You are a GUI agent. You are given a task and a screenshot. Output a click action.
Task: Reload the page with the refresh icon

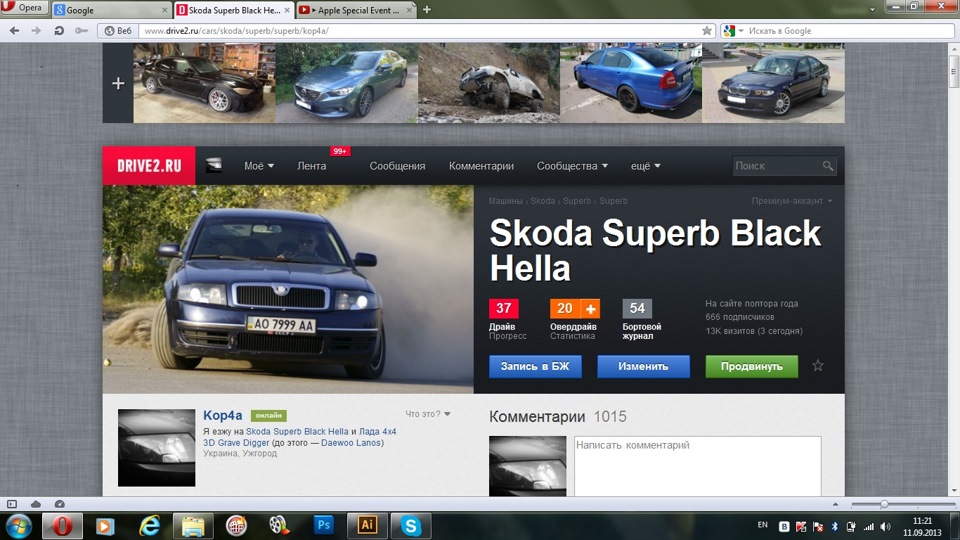(x=59, y=31)
